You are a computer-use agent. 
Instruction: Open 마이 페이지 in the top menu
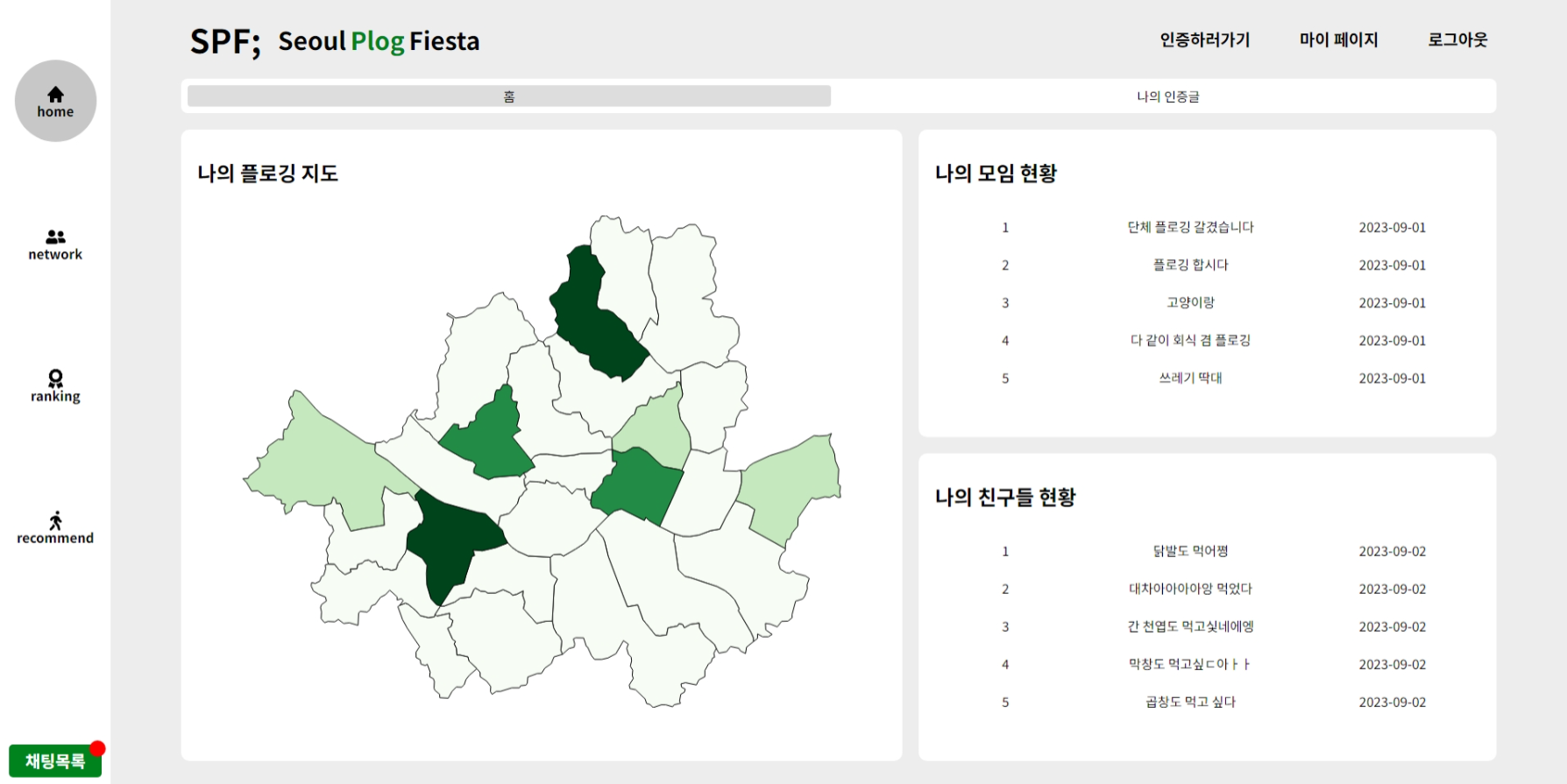coord(1338,39)
